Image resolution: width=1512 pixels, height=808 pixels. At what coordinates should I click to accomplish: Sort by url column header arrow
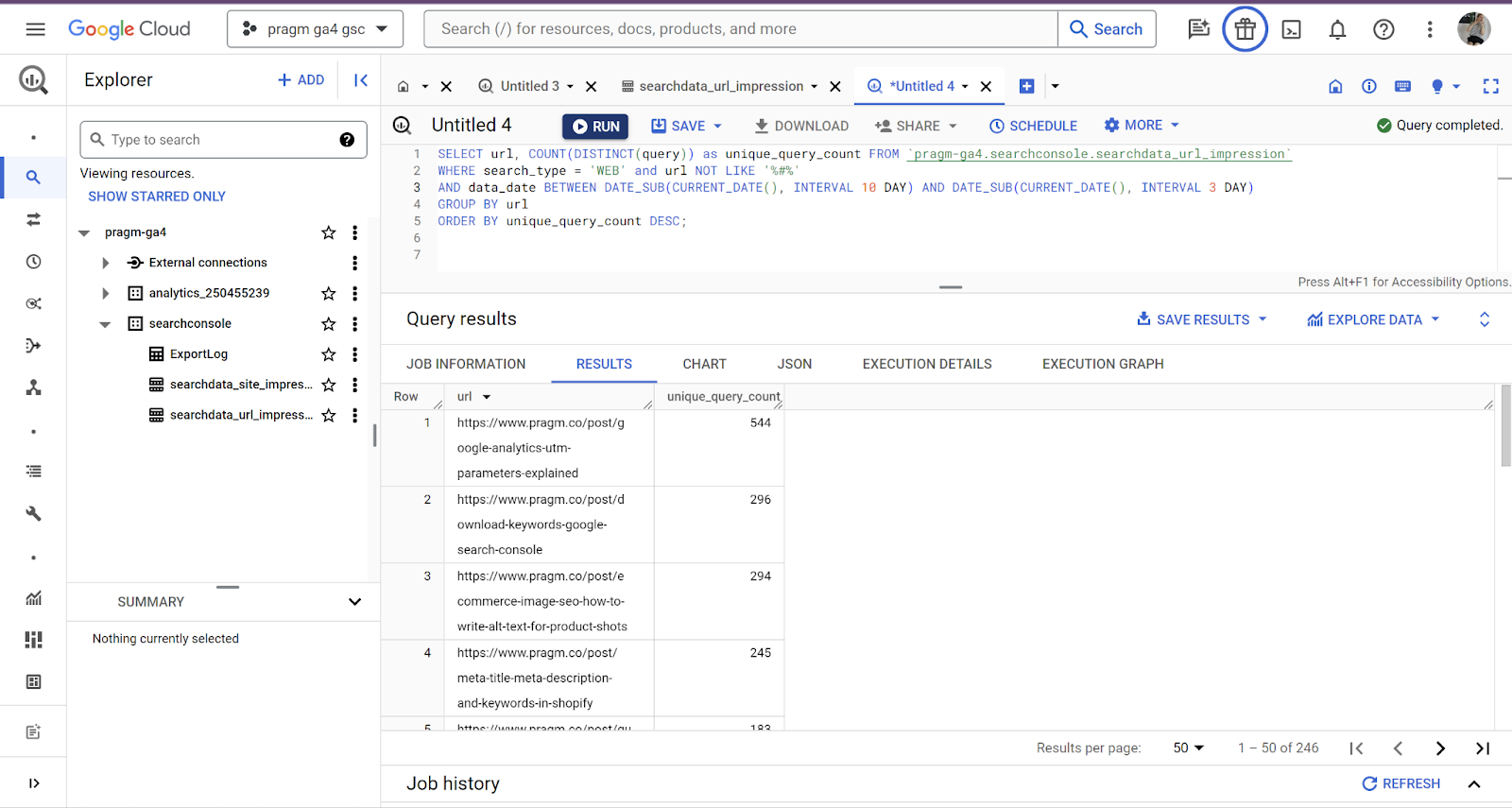click(487, 397)
